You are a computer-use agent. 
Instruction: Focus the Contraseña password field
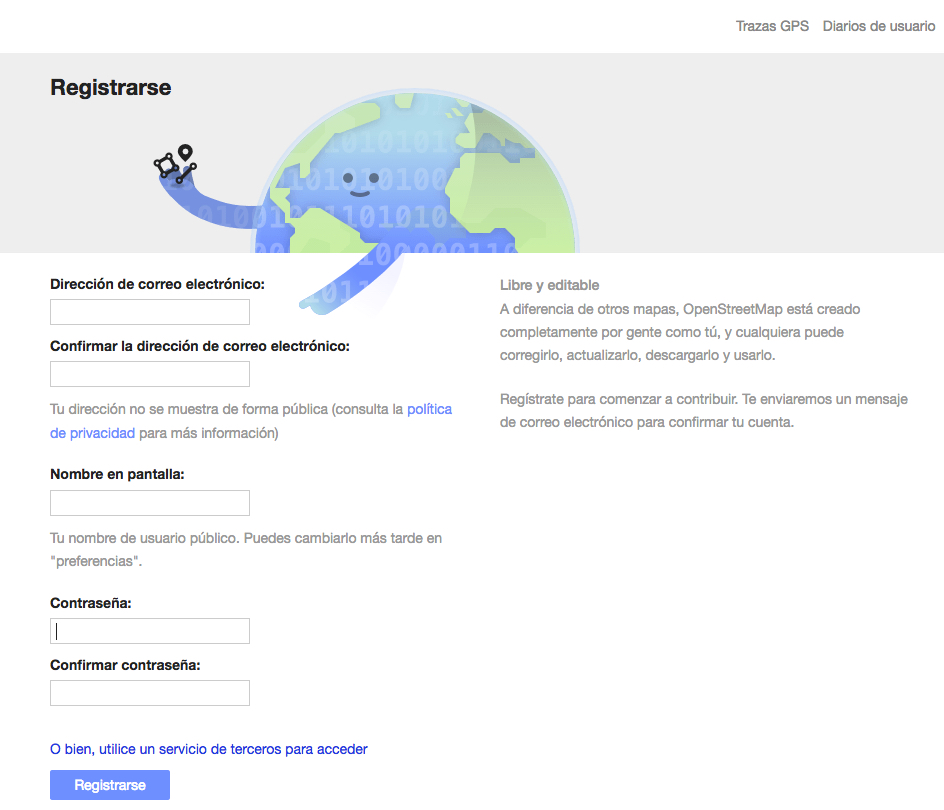(x=150, y=631)
